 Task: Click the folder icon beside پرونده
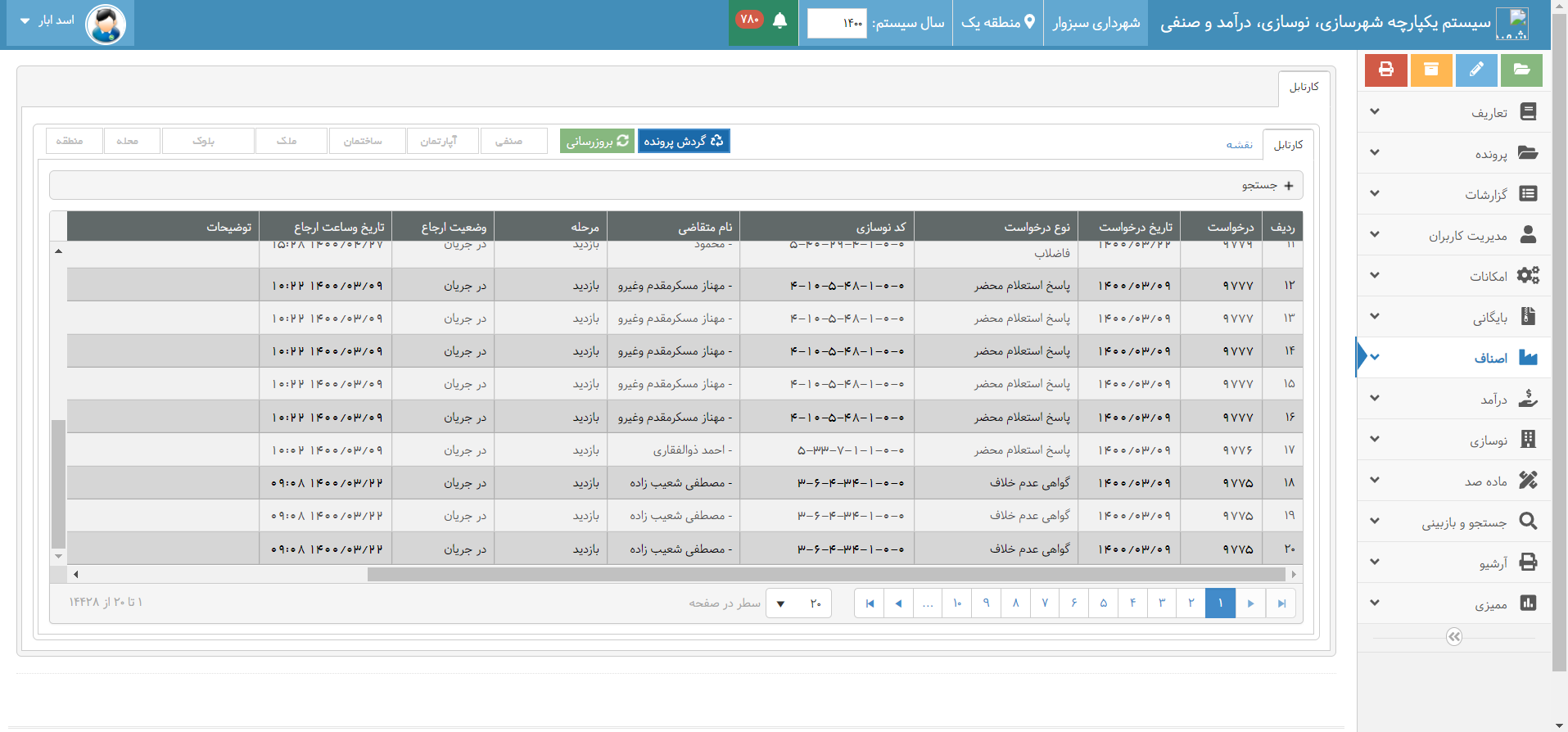pyautogui.click(x=1528, y=152)
